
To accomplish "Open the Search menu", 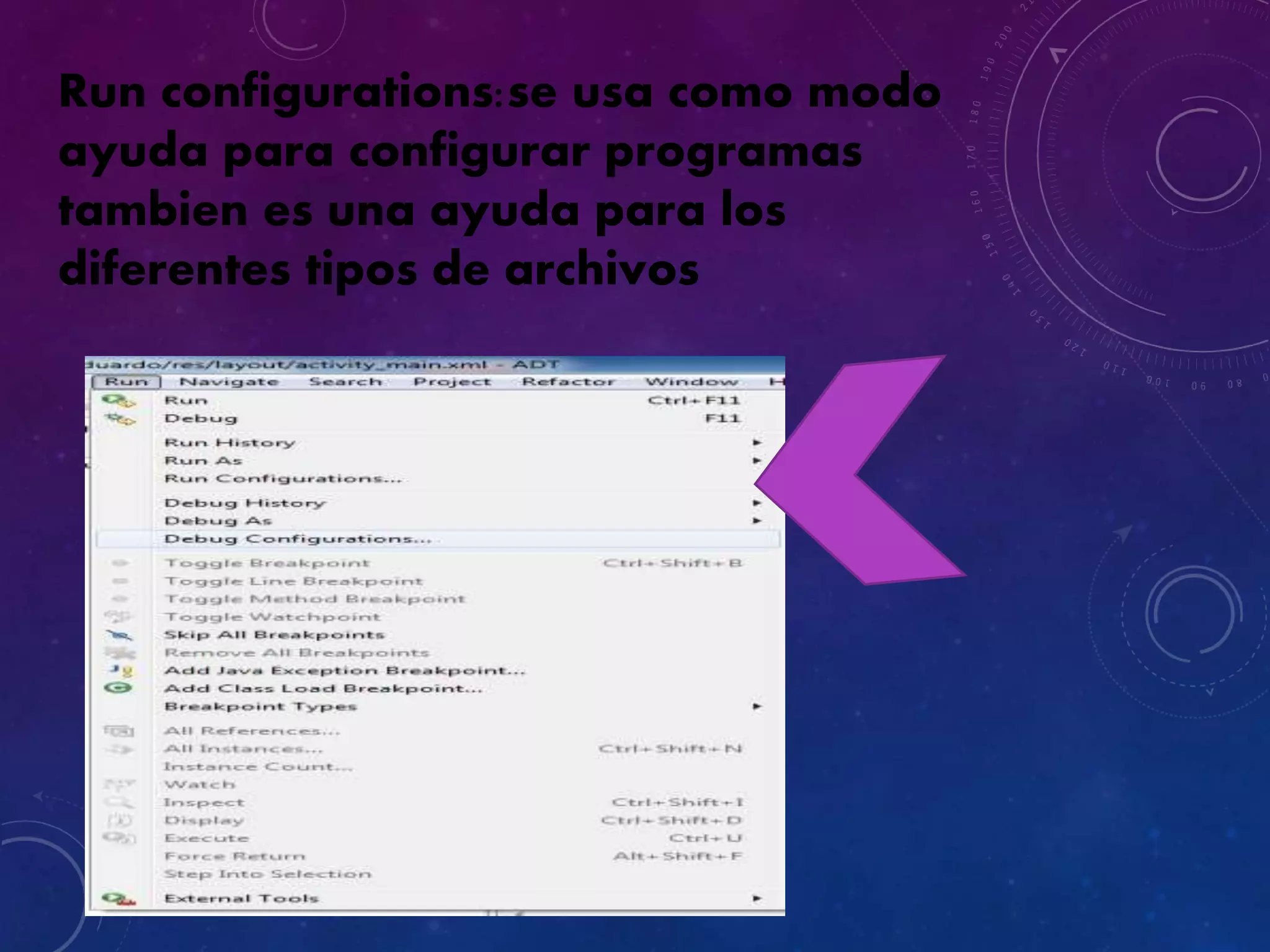I will [345, 382].
